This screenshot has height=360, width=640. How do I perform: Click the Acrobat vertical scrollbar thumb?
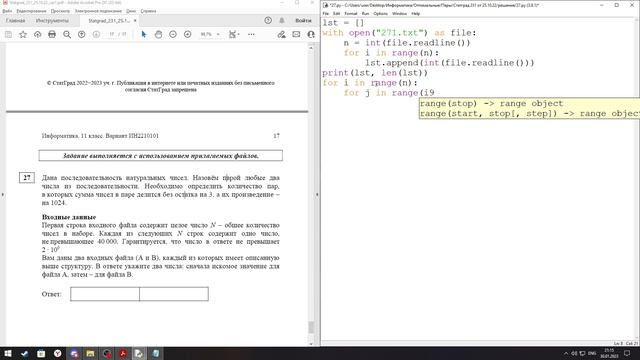(311, 327)
